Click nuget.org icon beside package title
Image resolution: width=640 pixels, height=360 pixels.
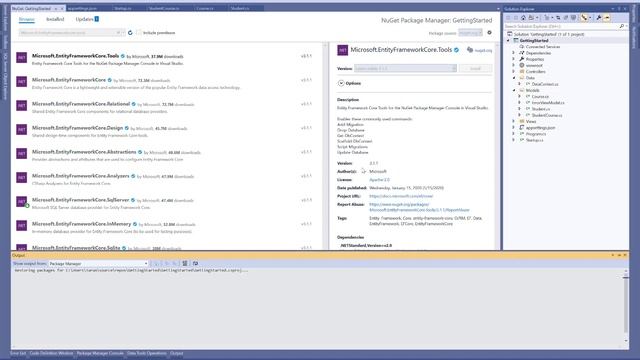pyautogui.click(x=470, y=50)
